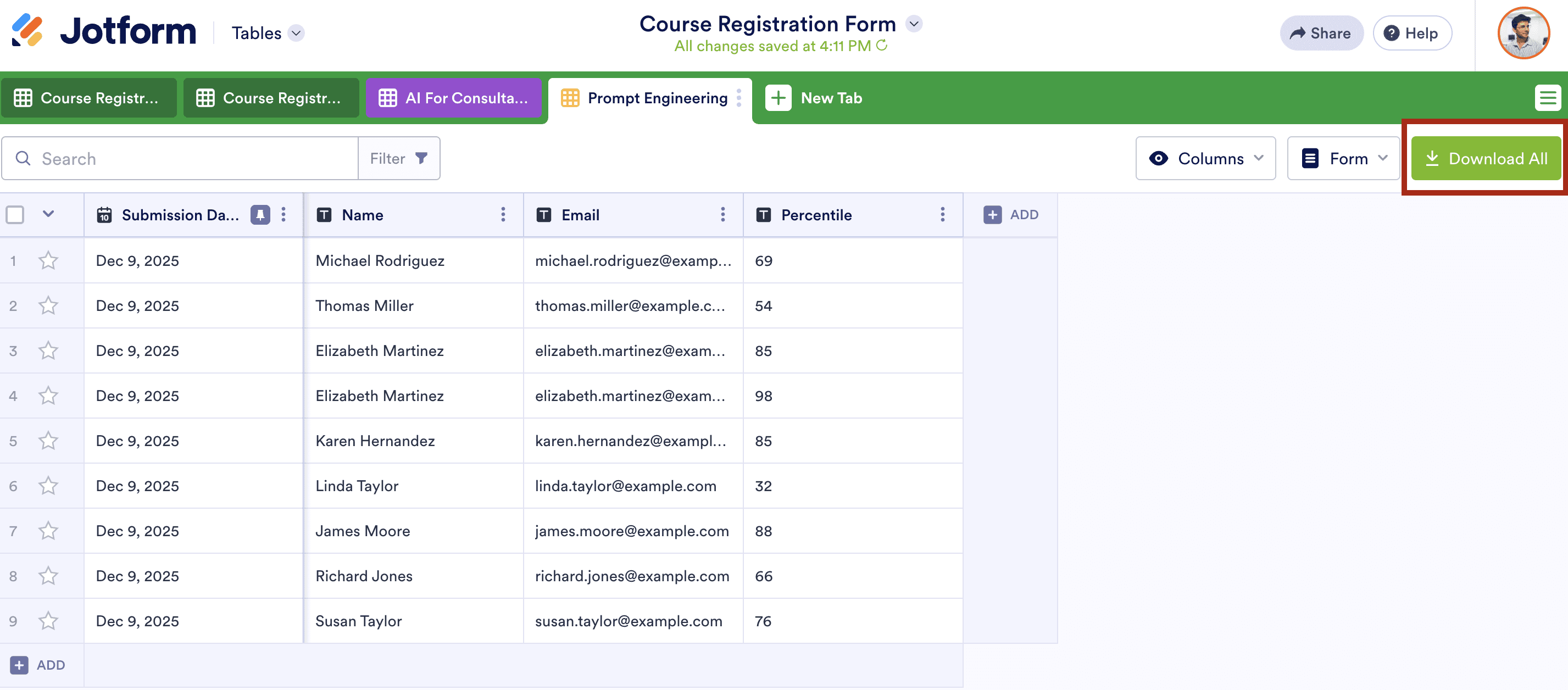Expand the Tables dropdown arrow
Viewport: 1568px width, 690px height.
point(297,33)
